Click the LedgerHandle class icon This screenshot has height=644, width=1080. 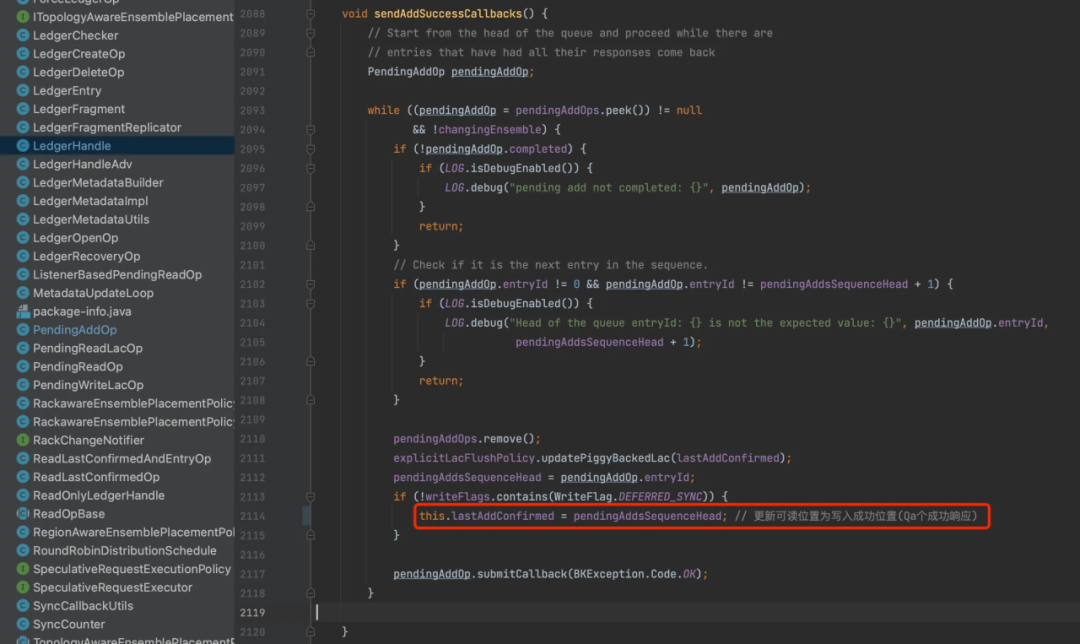coord(23,145)
